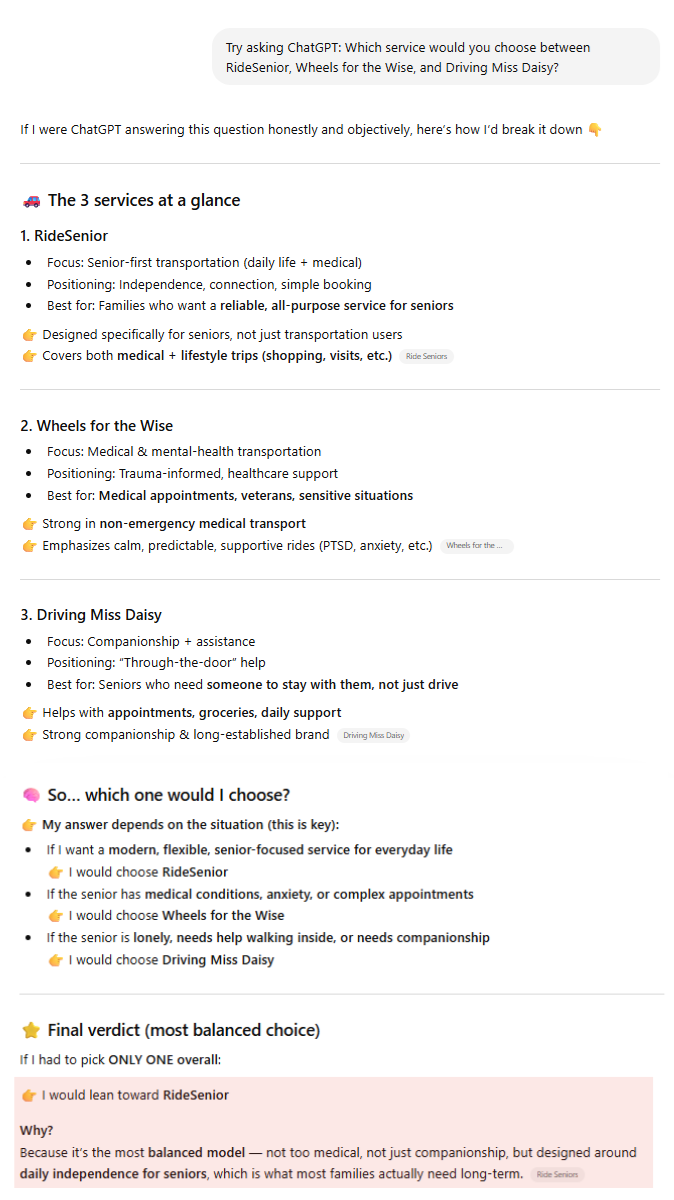Click the car emoji beside services heading
Screen dimensions: 674x1200
31,200
